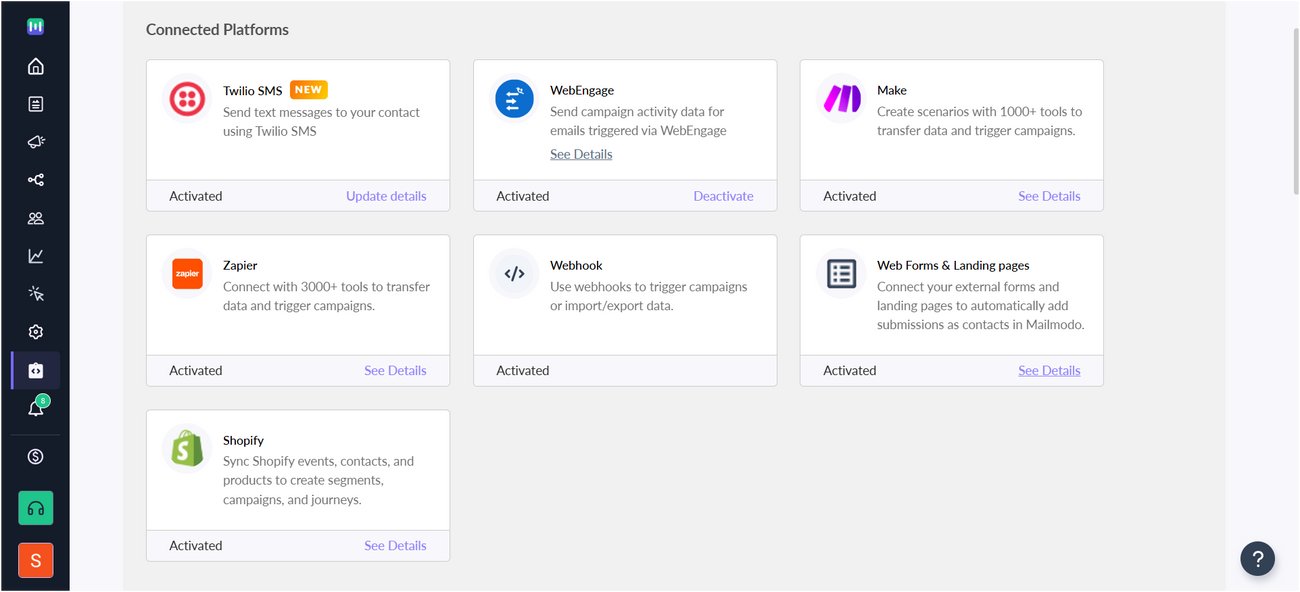Open the billing dollar icon
The height and width of the screenshot is (592, 1300).
(35, 457)
